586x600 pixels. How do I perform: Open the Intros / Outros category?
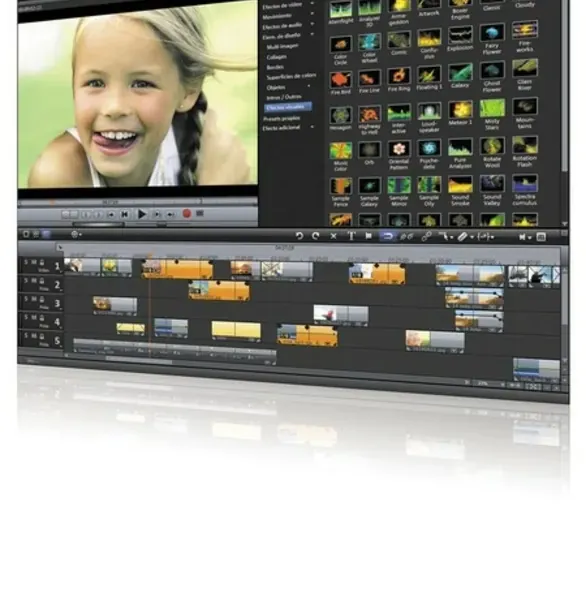284,97
